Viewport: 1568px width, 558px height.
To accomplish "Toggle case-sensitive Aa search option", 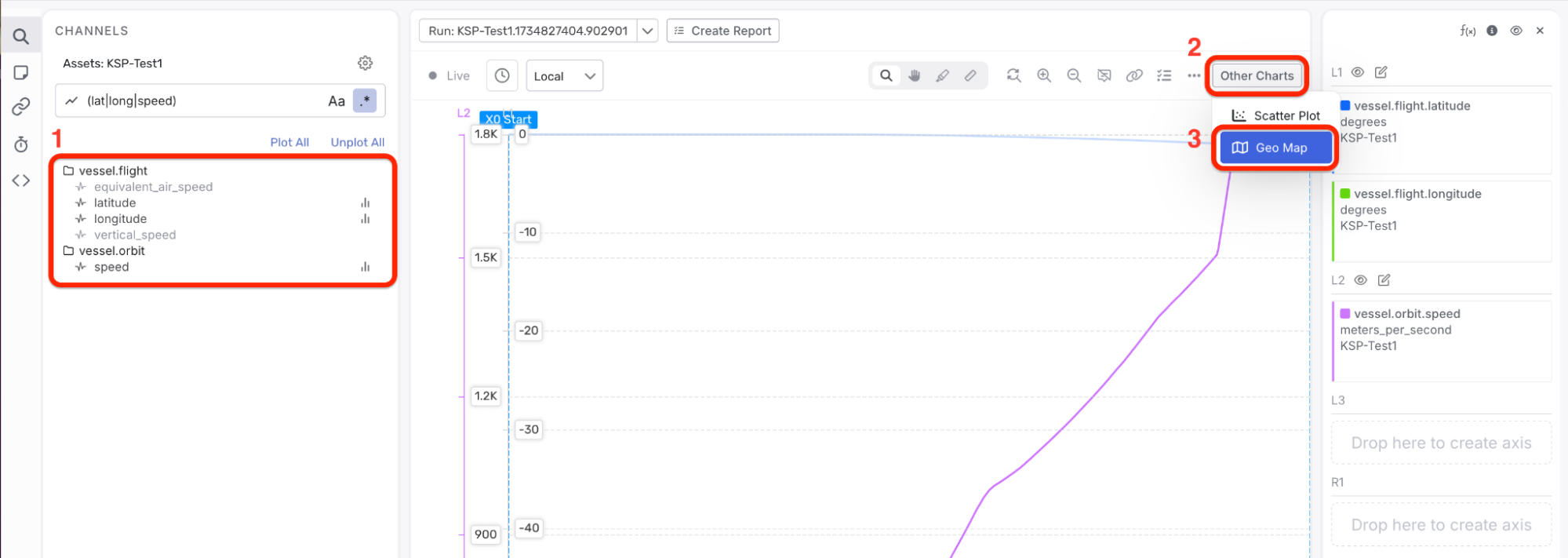I will pos(337,100).
